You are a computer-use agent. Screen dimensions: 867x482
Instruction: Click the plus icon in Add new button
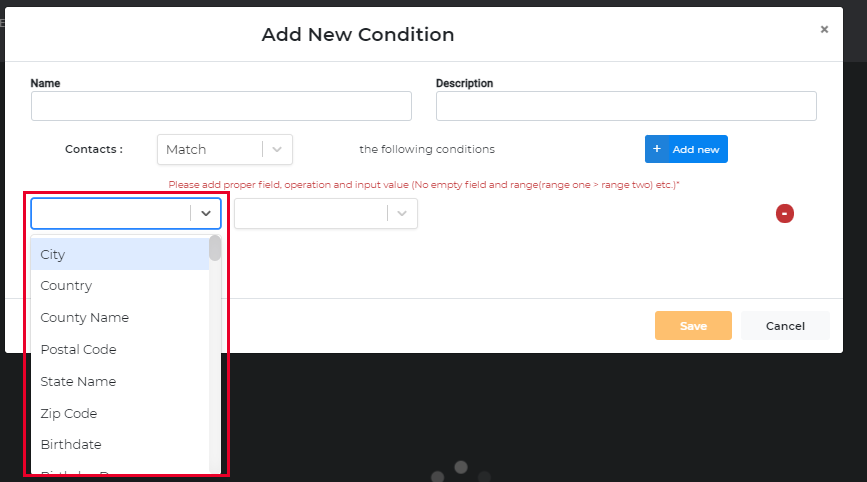click(x=657, y=149)
